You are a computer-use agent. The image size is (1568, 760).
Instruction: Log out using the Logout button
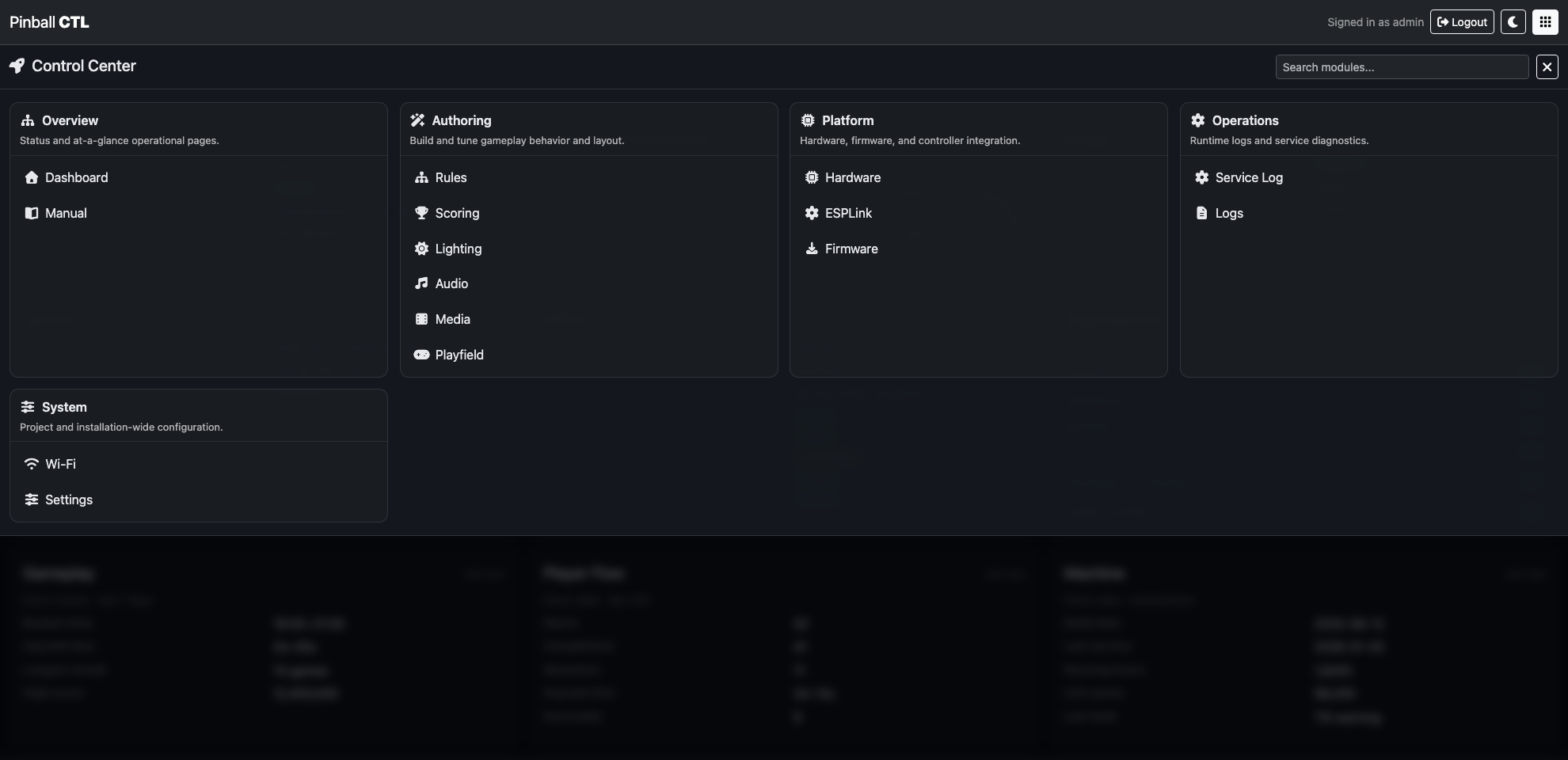pos(1461,22)
